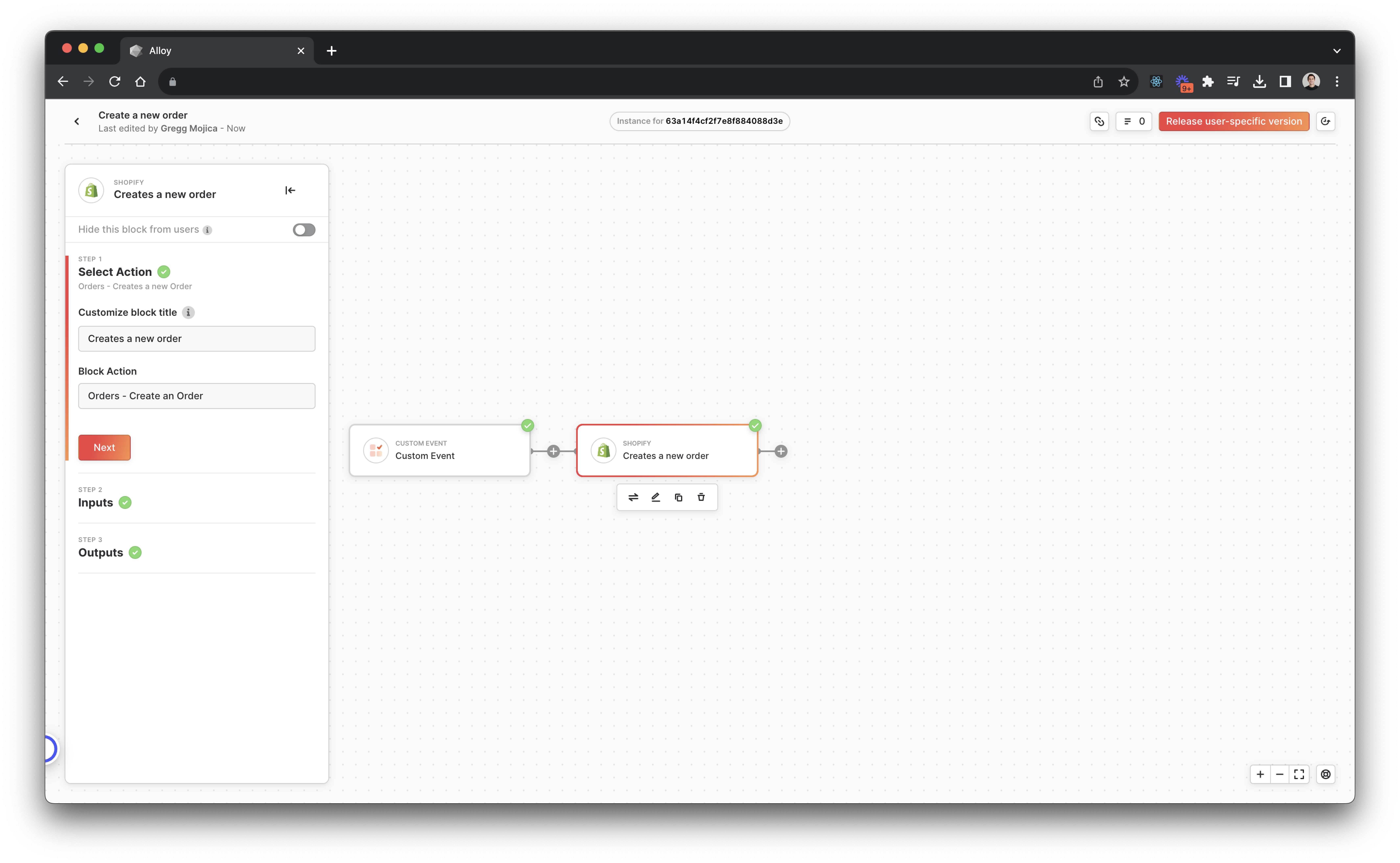Expand Step 3 Outputs section
This screenshot has width=1400, height=863.
196,548
